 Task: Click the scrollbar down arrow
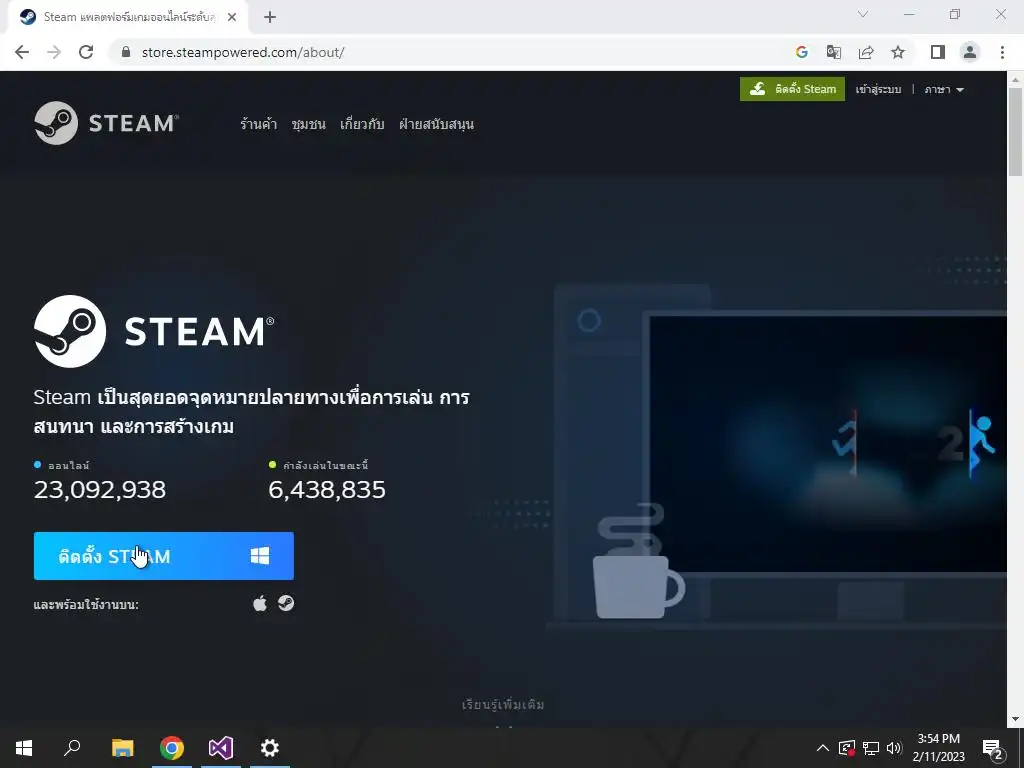tap(1015, 719)
